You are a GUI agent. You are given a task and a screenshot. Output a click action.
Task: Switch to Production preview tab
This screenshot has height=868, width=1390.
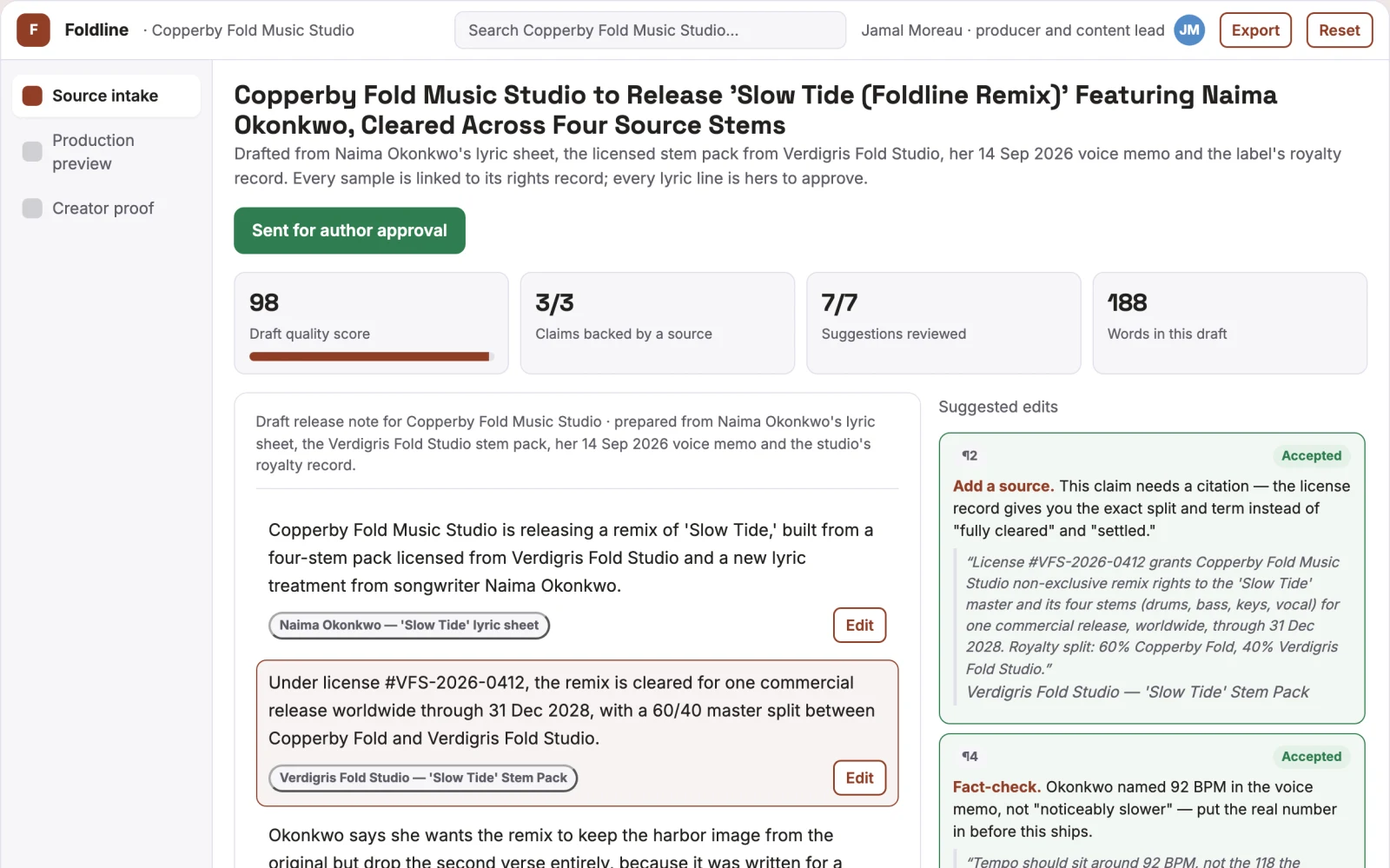pos(106,152)
